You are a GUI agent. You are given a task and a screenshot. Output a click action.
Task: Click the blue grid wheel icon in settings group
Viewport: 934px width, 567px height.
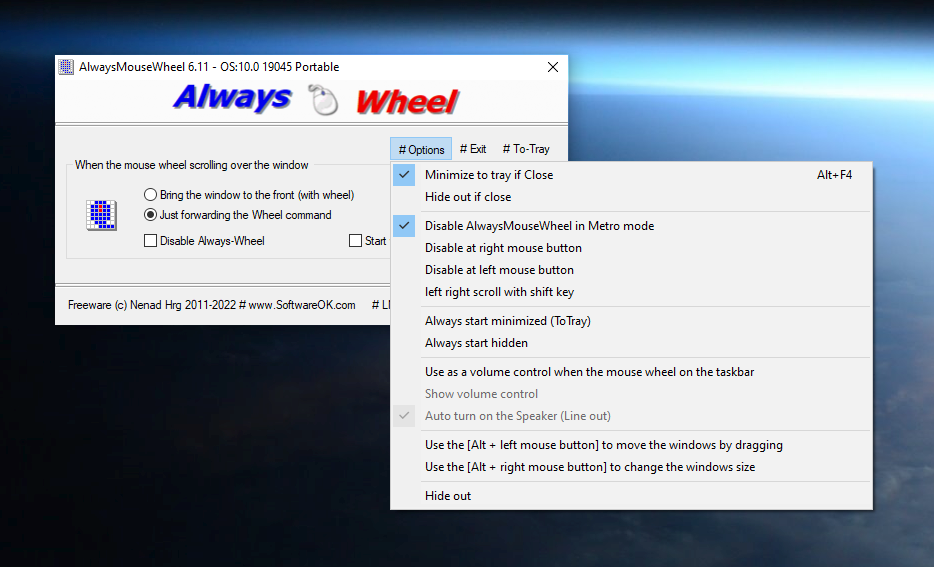coord(101,215)
